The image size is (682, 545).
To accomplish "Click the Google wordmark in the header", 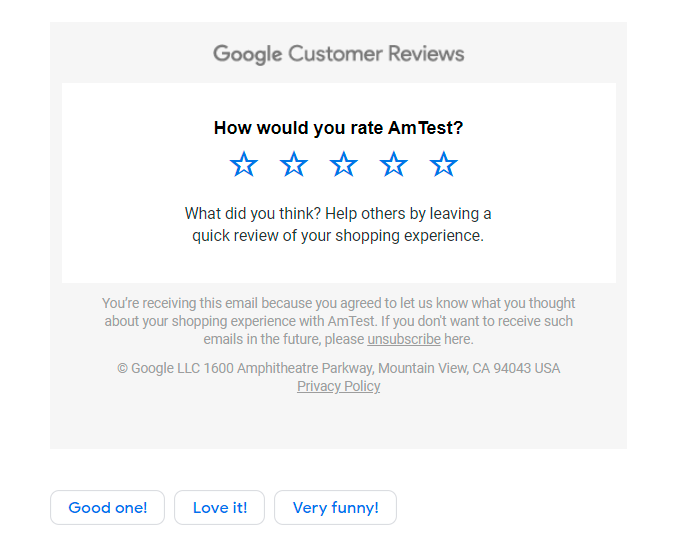I will pyautogui.click(x=247, y=54).
